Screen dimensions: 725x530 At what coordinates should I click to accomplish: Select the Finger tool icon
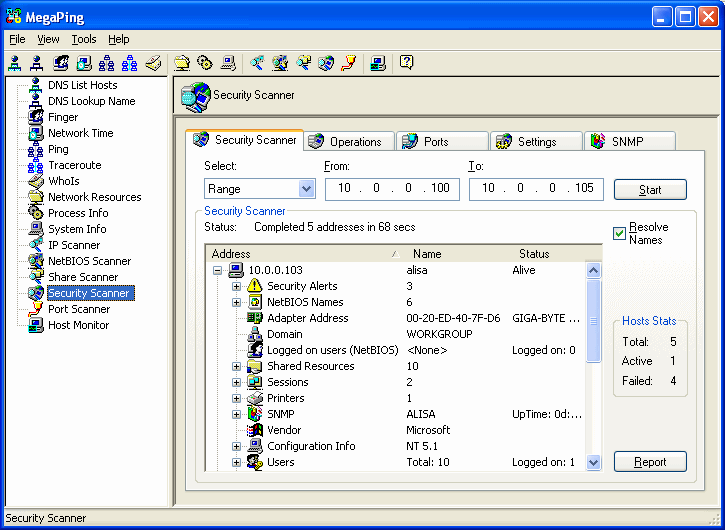(36, 117)
